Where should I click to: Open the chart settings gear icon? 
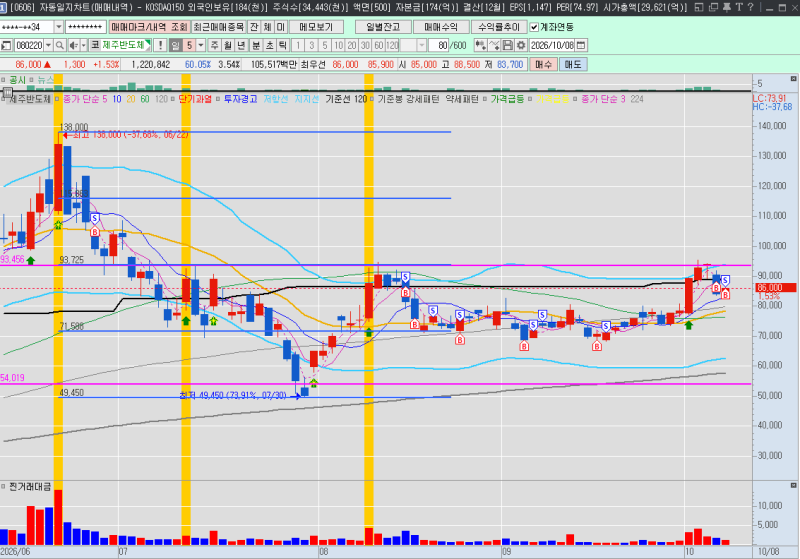tap(521, 45)
